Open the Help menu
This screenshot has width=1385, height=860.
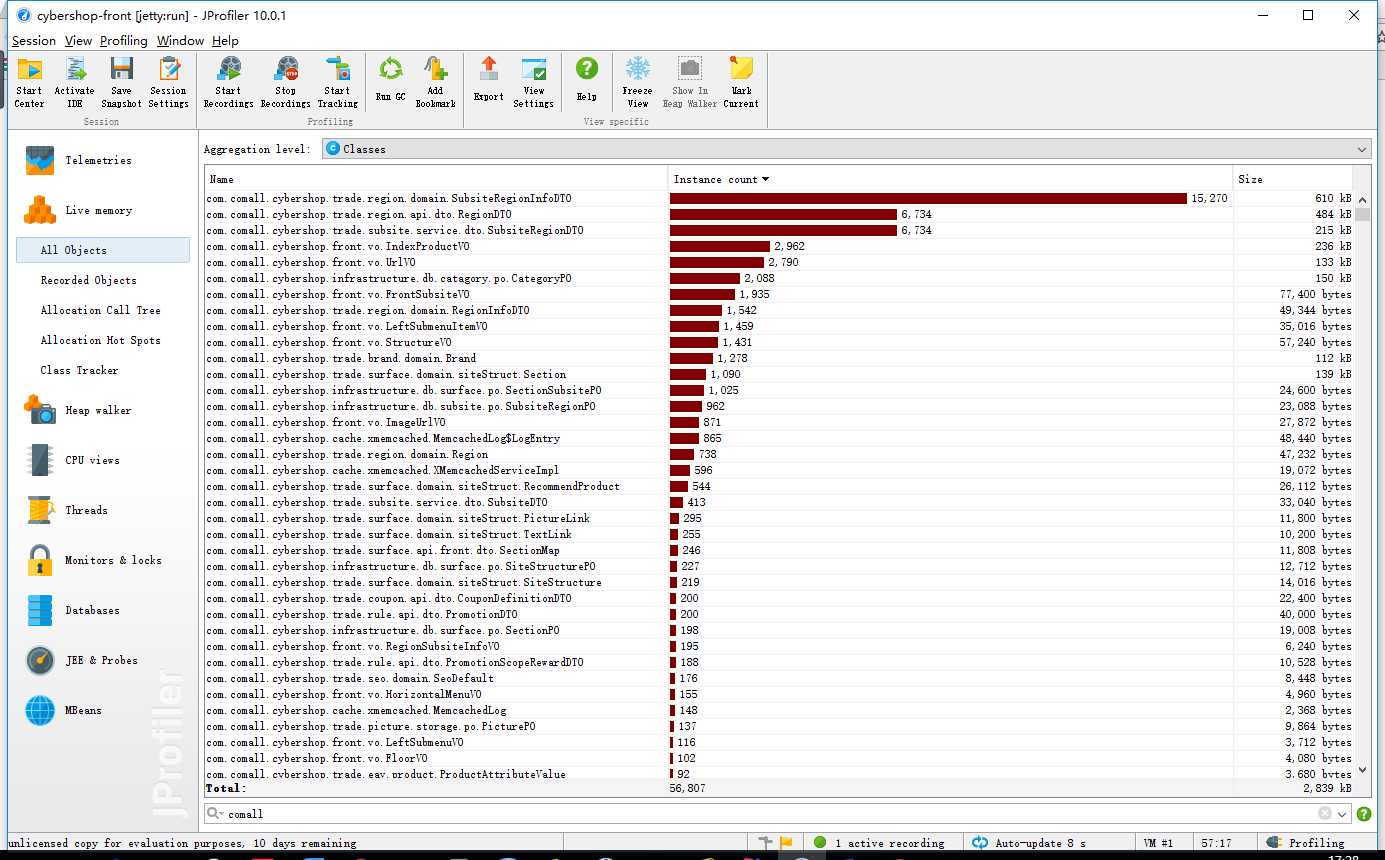tap(225, 41)
